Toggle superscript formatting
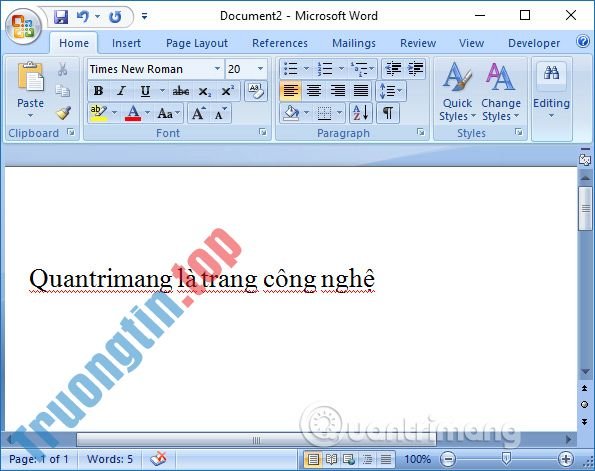This screenshot has width=595, height=471. (227, 91)
